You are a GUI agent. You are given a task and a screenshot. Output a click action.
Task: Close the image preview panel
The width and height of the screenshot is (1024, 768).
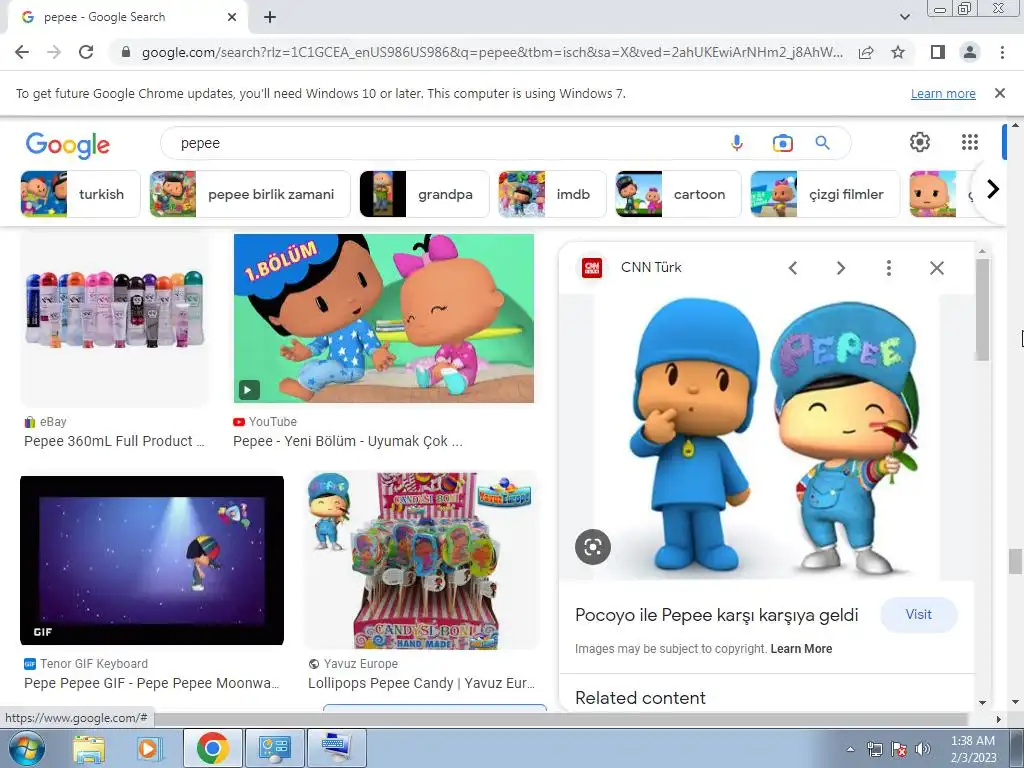(936, 268)
